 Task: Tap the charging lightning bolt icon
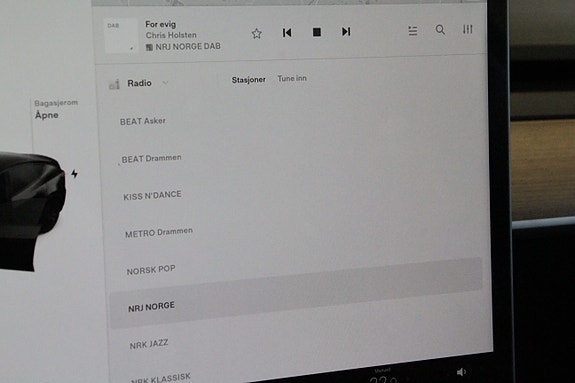tap(74, 174)
